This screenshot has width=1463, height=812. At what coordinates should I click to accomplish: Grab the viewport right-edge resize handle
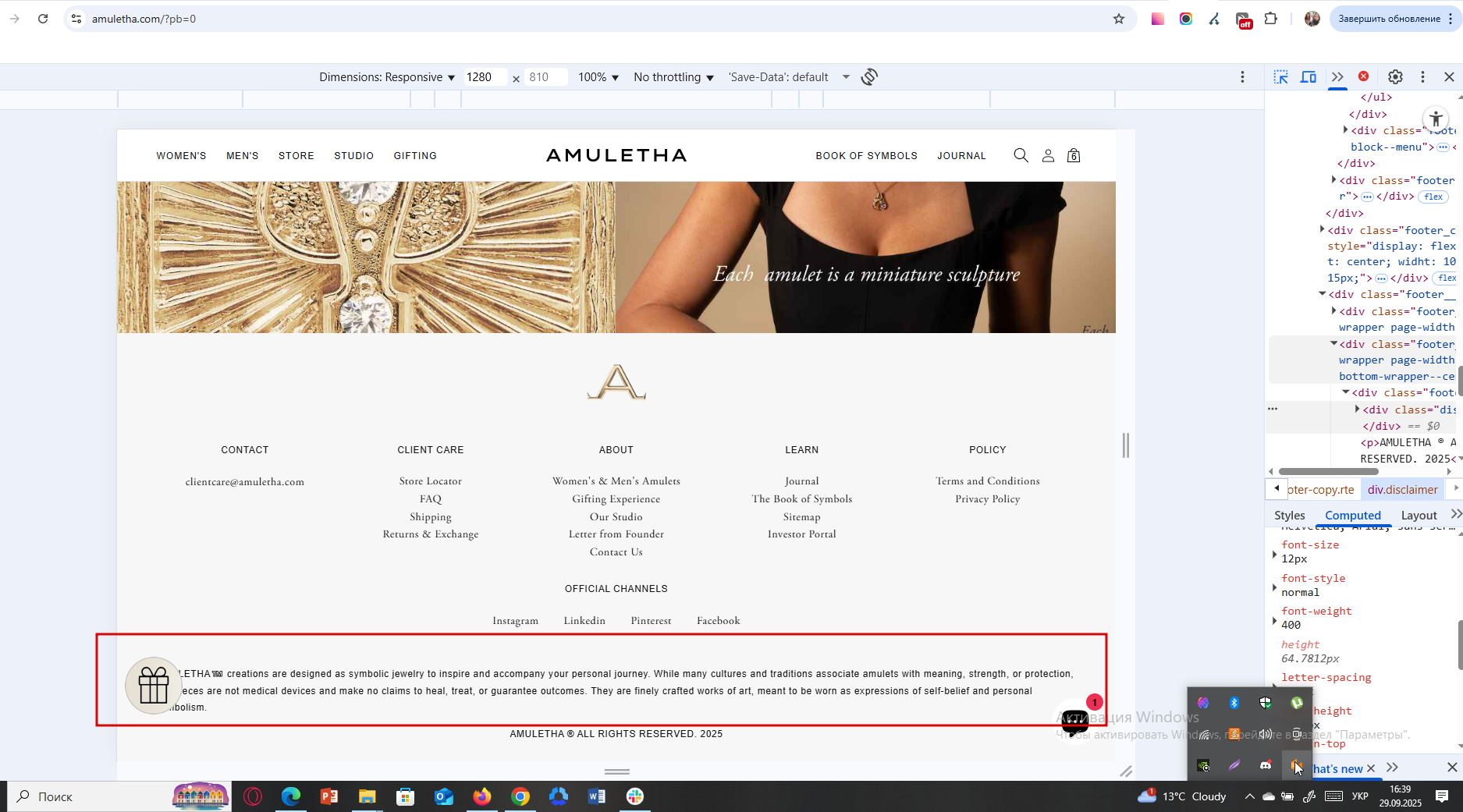tap(1126, 445)
